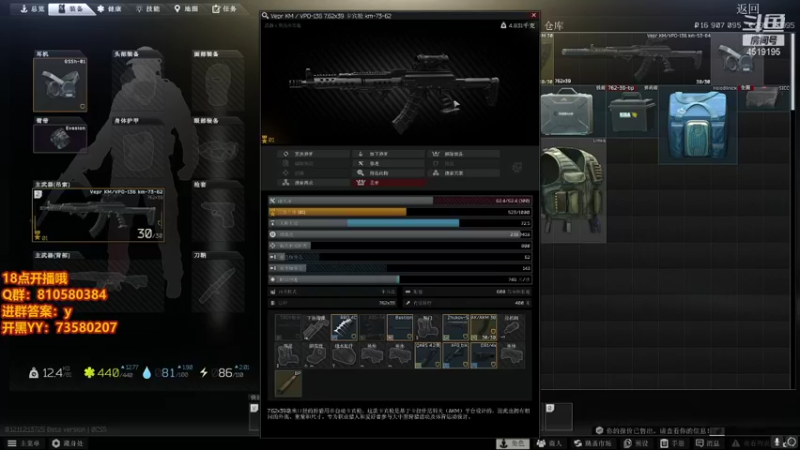This screenshot has height=450, width=800.
Task: Click the blue ergonomics stat bar
Action: 400,223
